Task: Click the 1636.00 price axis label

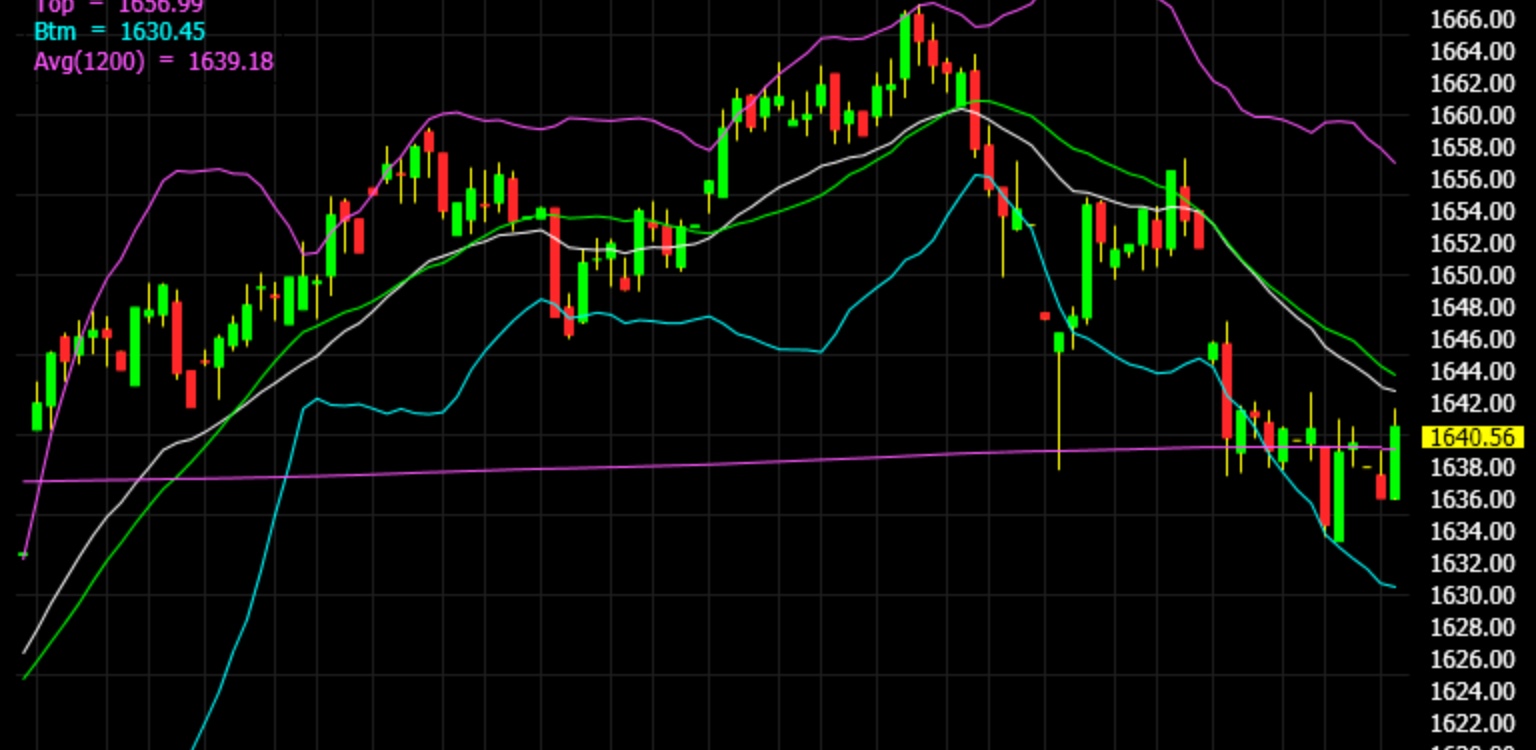Action: tap(1473, 499)
